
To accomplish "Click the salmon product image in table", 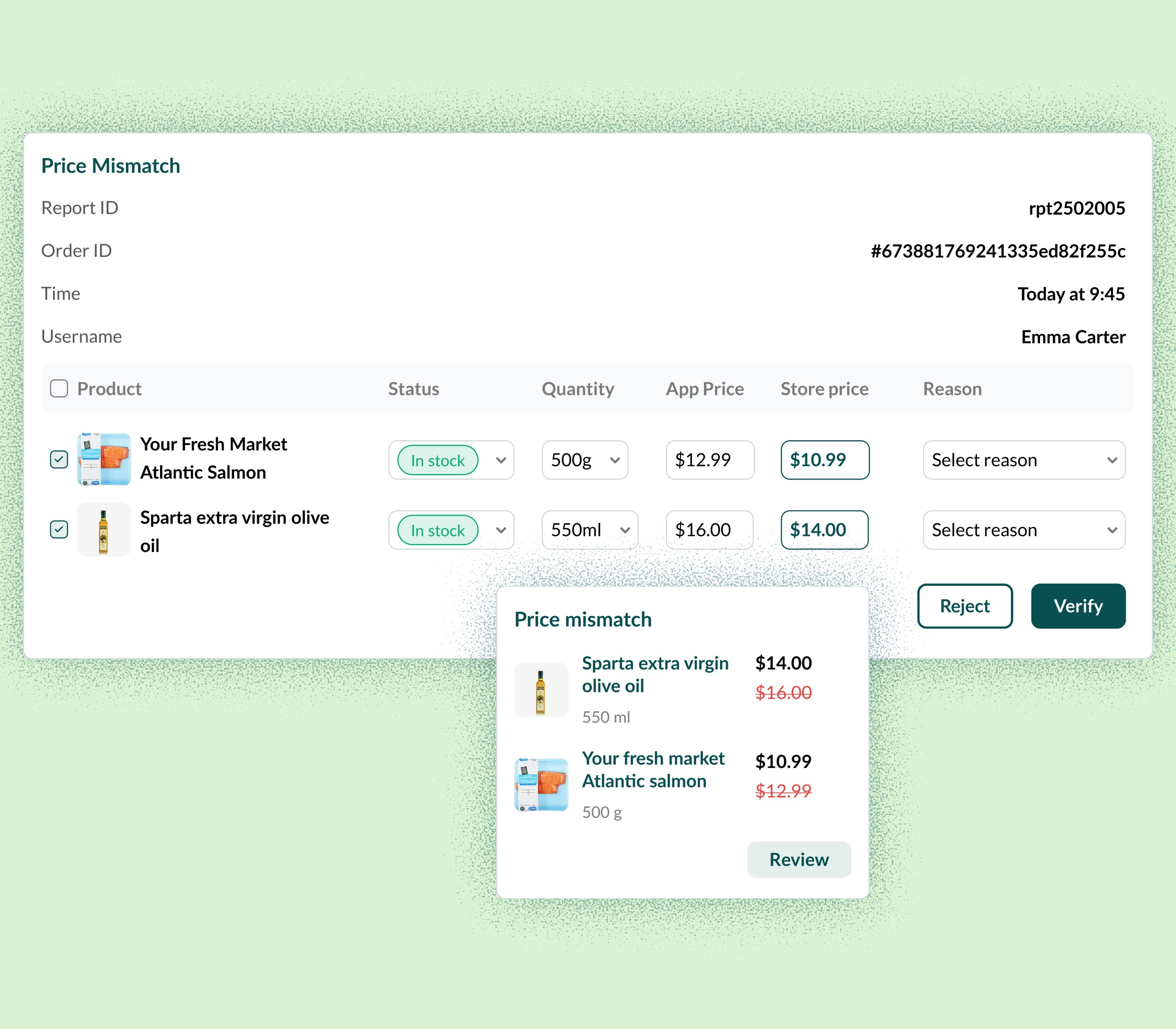I will pos(104,459).
